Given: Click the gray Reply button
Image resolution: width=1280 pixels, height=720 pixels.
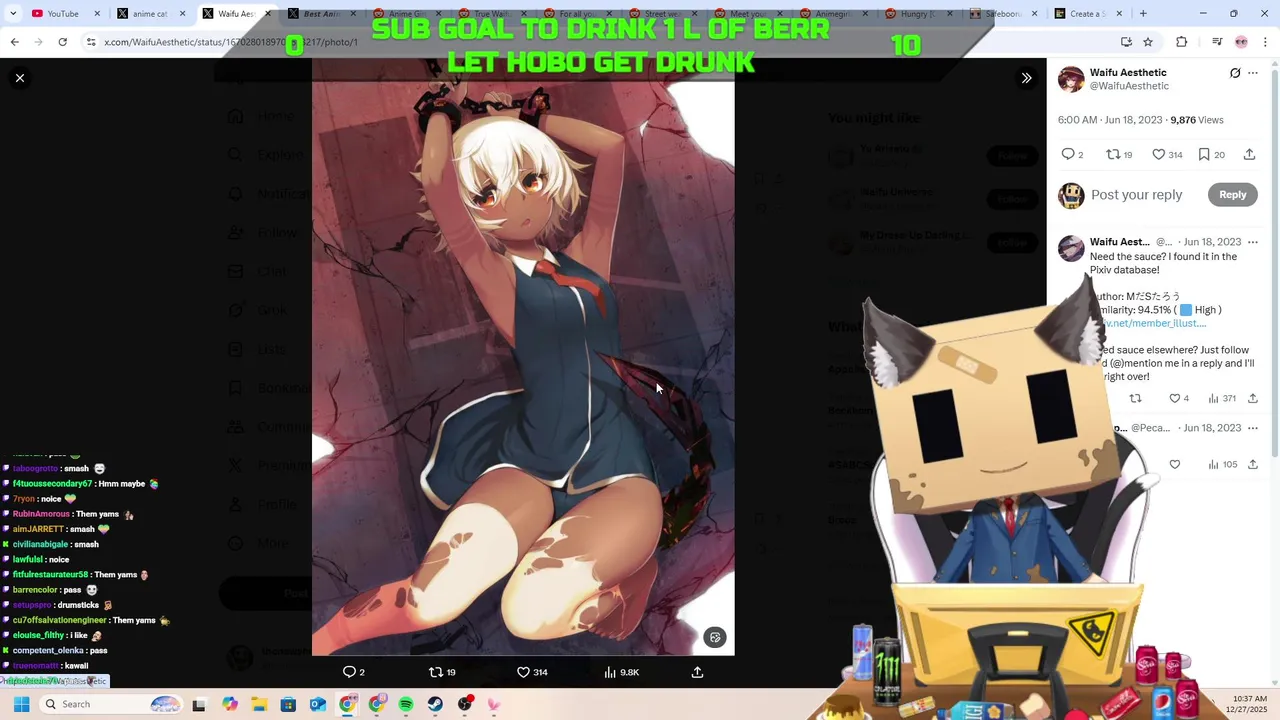Looking at the screenshot, I should click(1232, 195).
